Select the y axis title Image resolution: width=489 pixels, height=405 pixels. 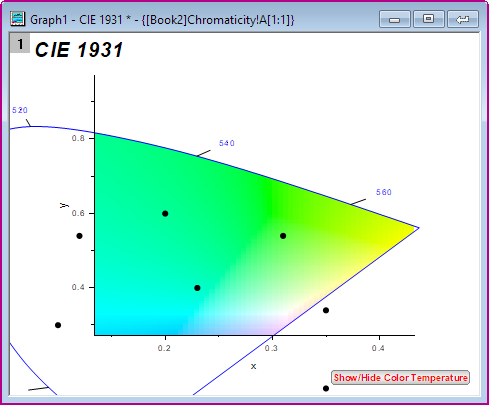click(63, 205)
